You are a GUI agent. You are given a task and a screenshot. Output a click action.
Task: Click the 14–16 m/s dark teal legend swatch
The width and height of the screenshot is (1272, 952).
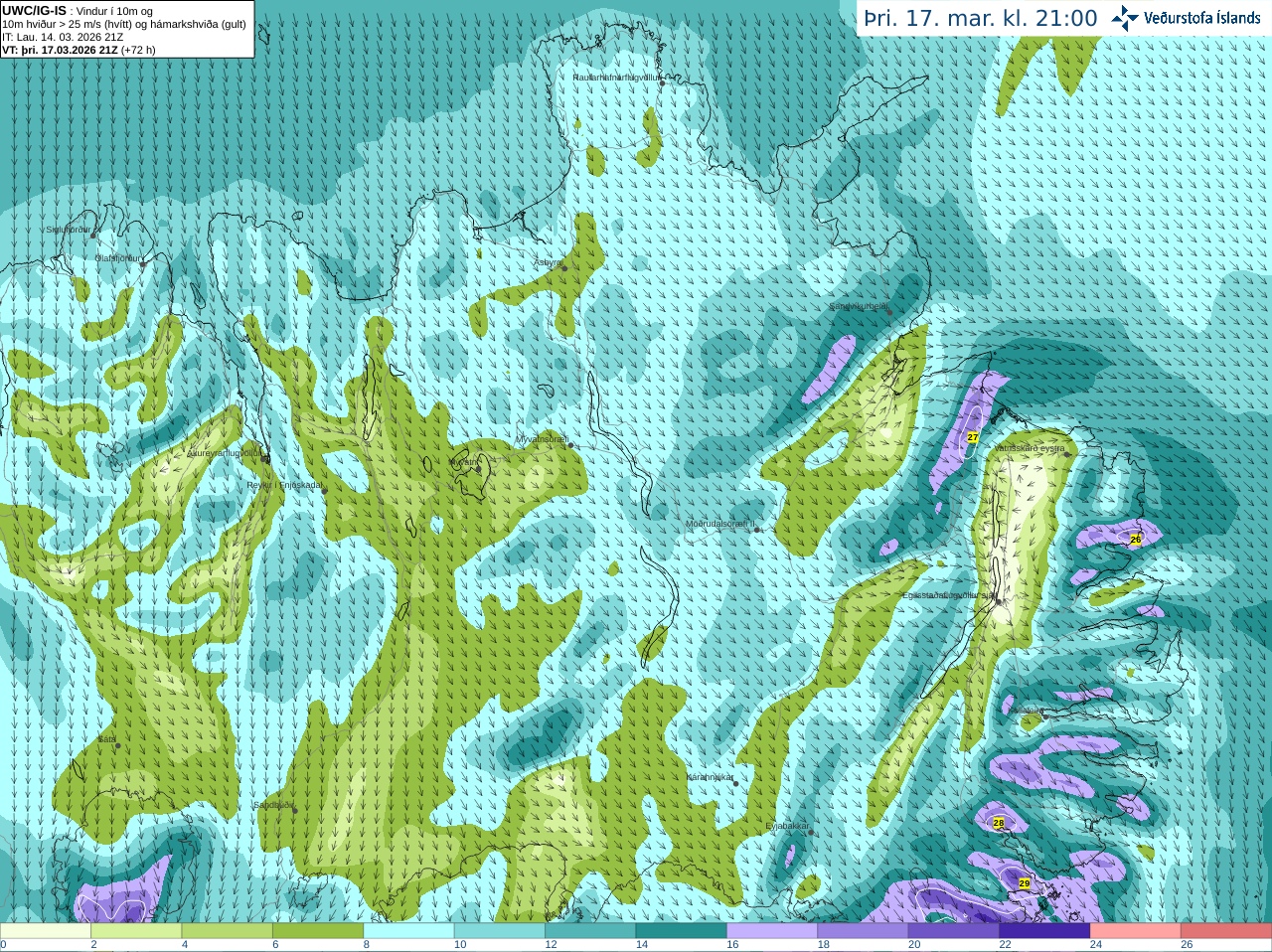(x=682, y=931)
